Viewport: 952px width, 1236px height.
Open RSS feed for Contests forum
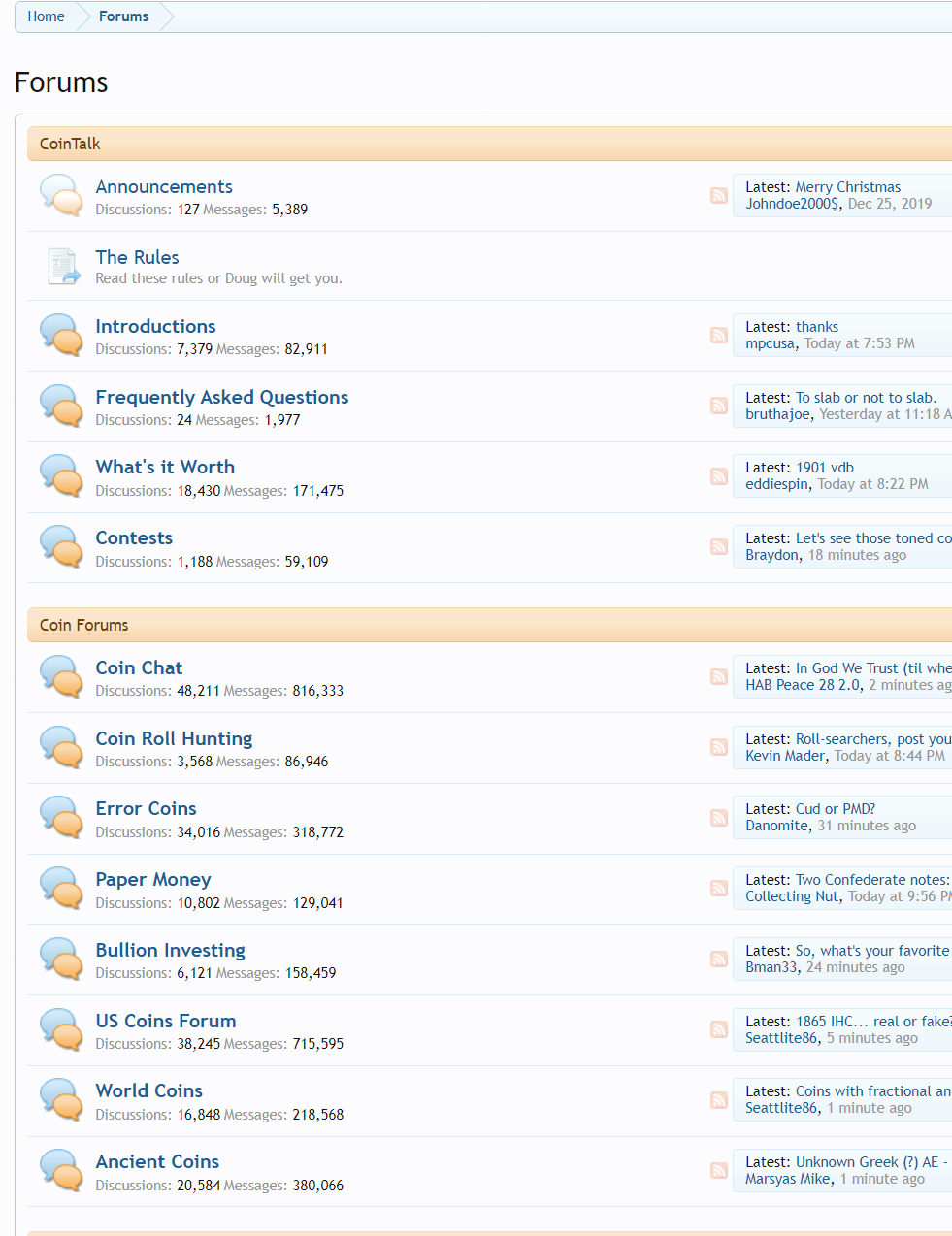[719, 547]
